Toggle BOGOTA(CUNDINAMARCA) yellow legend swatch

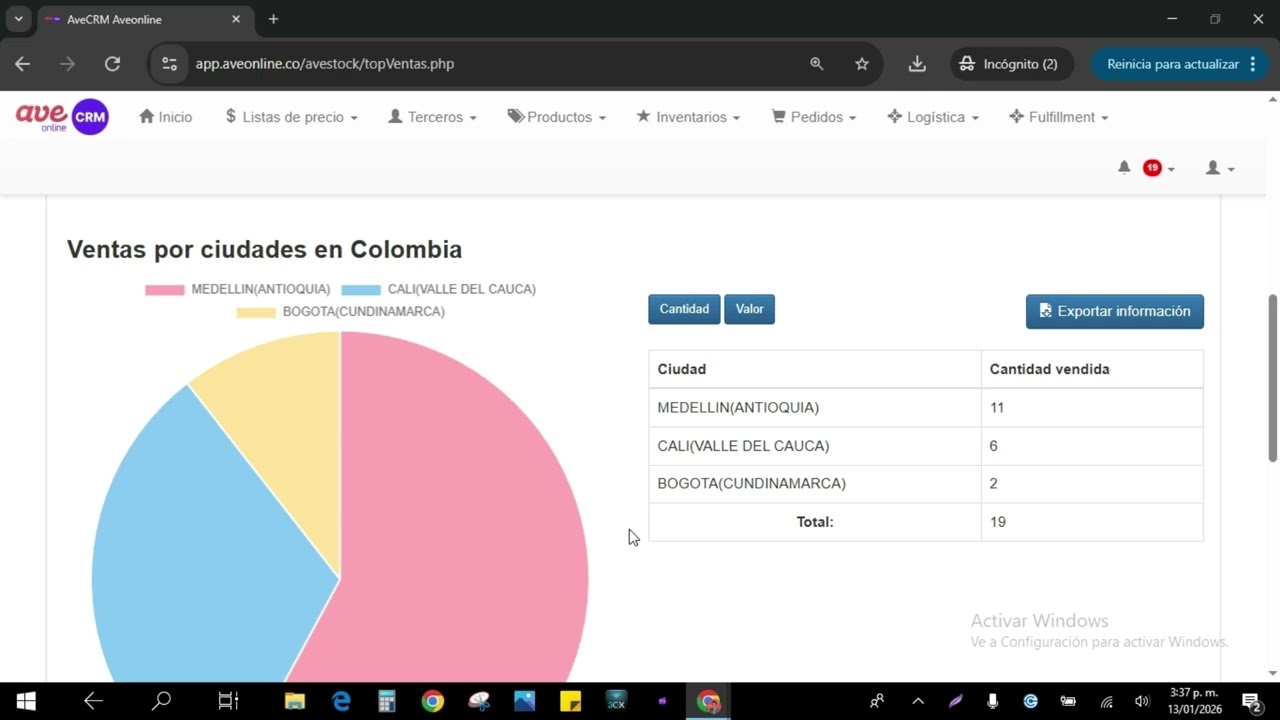[256, 312]
